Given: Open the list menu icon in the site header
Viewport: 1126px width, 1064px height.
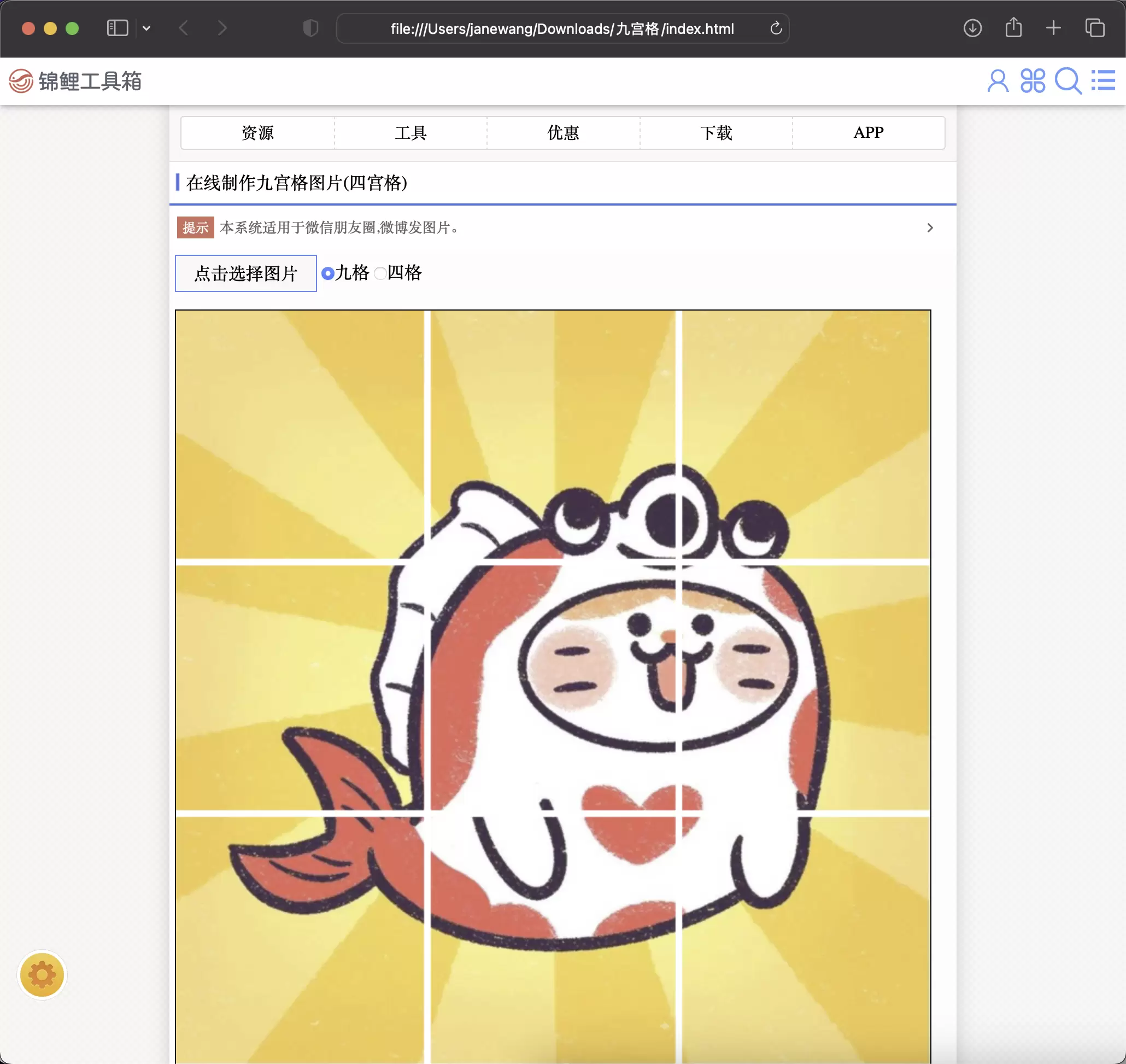Looking at the screenshot, I should tap(1102, 80).
